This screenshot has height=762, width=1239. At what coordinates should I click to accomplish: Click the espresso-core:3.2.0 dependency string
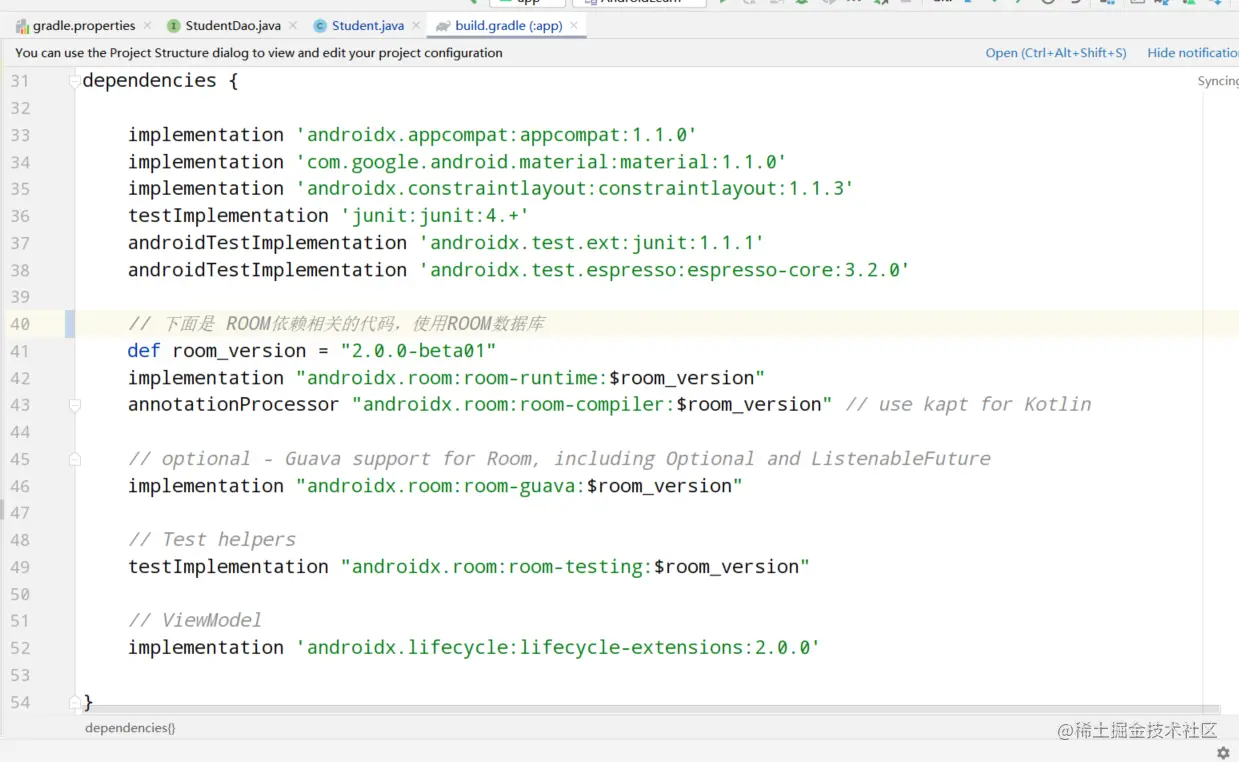tap(664, 270)
